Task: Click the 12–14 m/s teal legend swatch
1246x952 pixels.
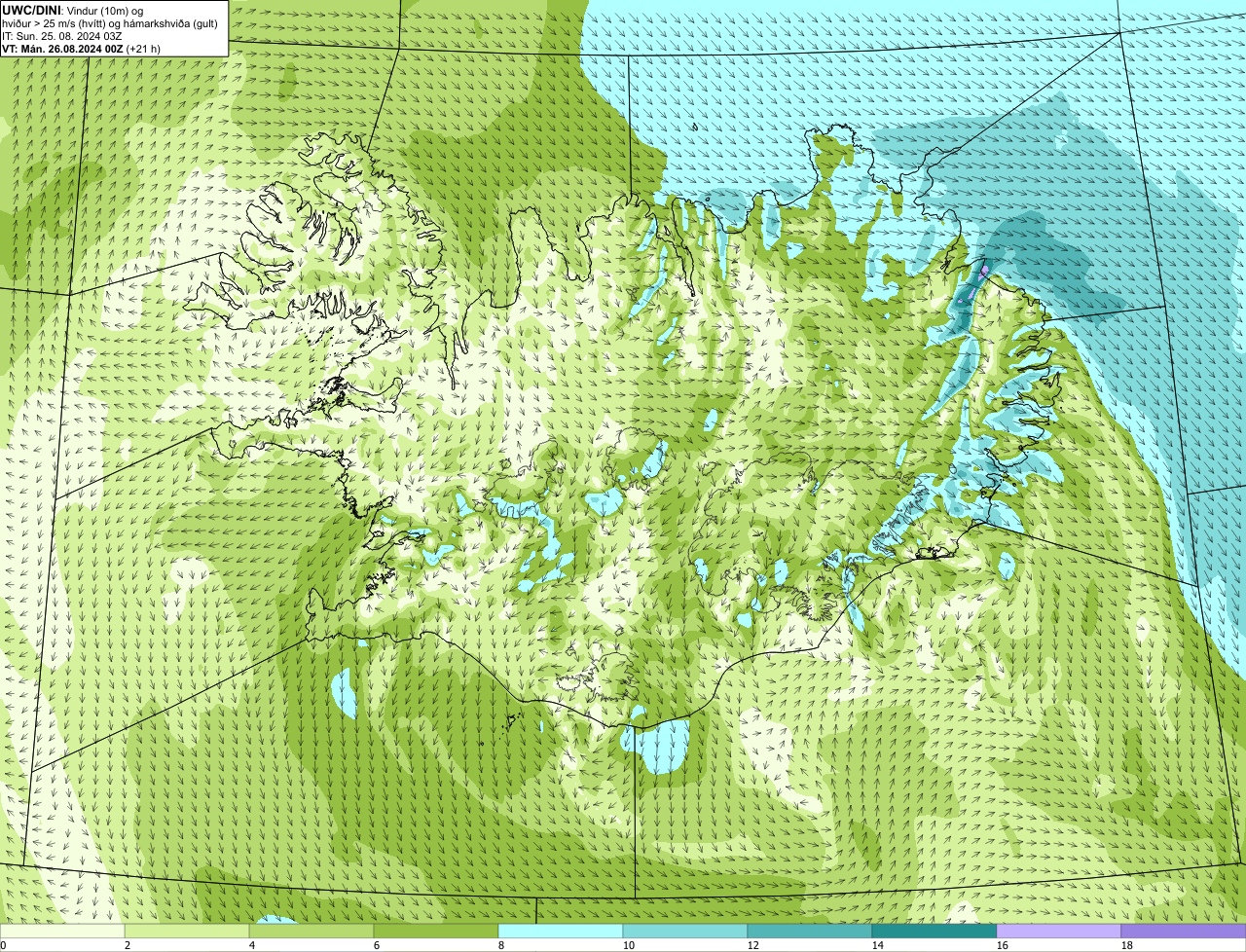Action: point(810,931)
